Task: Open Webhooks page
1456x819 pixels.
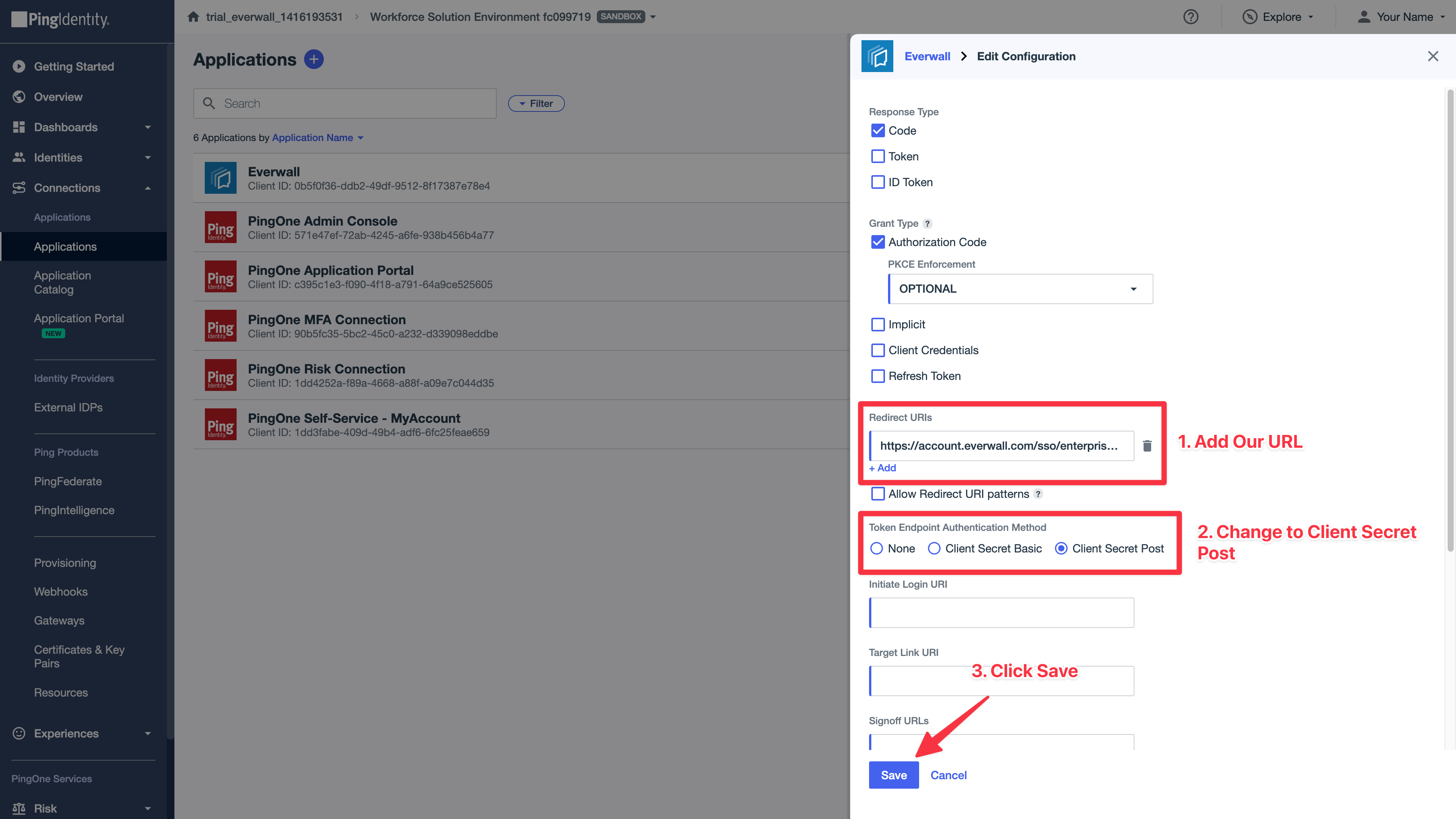Action: (61, 592)
